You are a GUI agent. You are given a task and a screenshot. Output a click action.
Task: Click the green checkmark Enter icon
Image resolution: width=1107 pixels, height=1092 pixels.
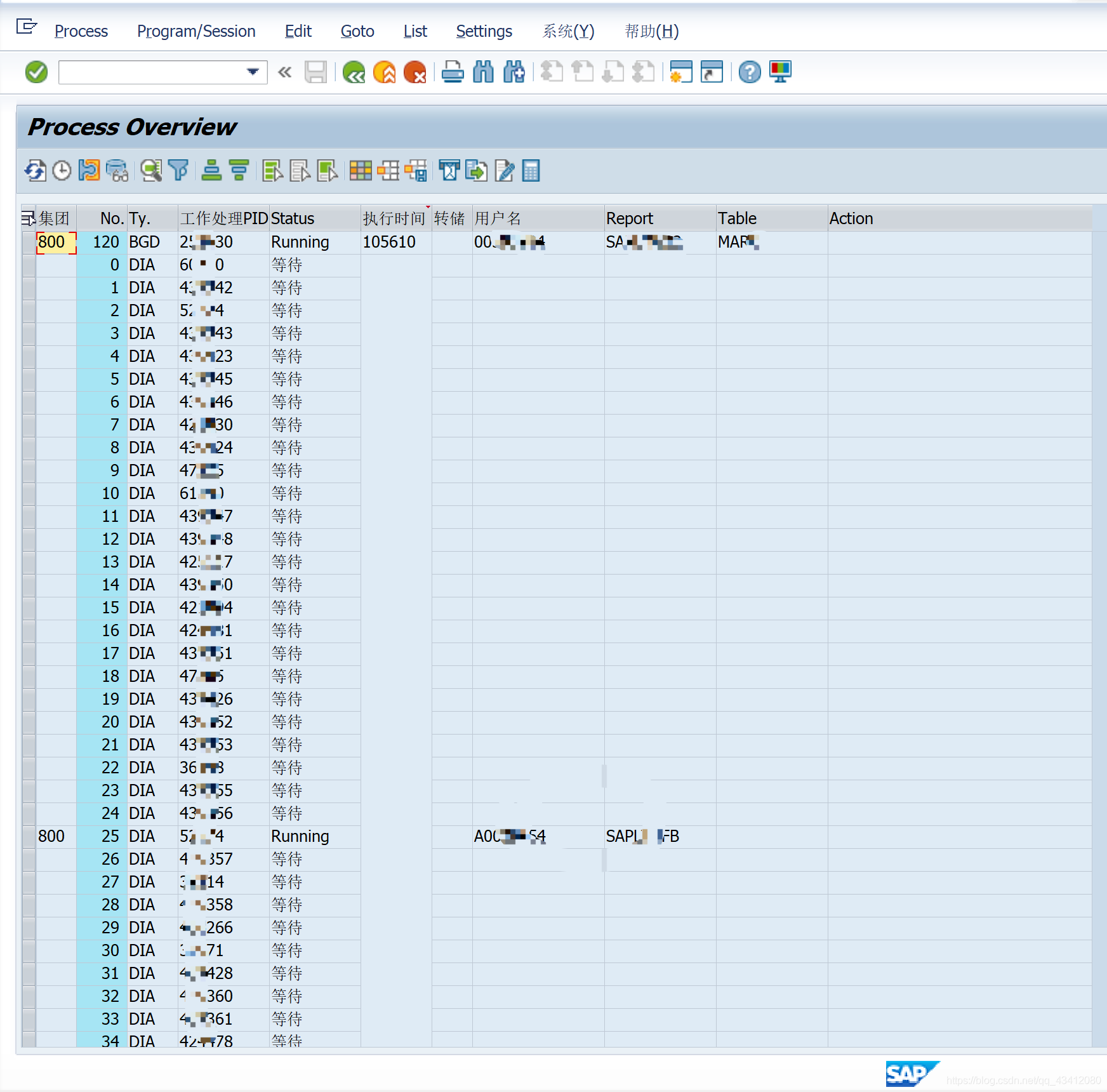36,72
